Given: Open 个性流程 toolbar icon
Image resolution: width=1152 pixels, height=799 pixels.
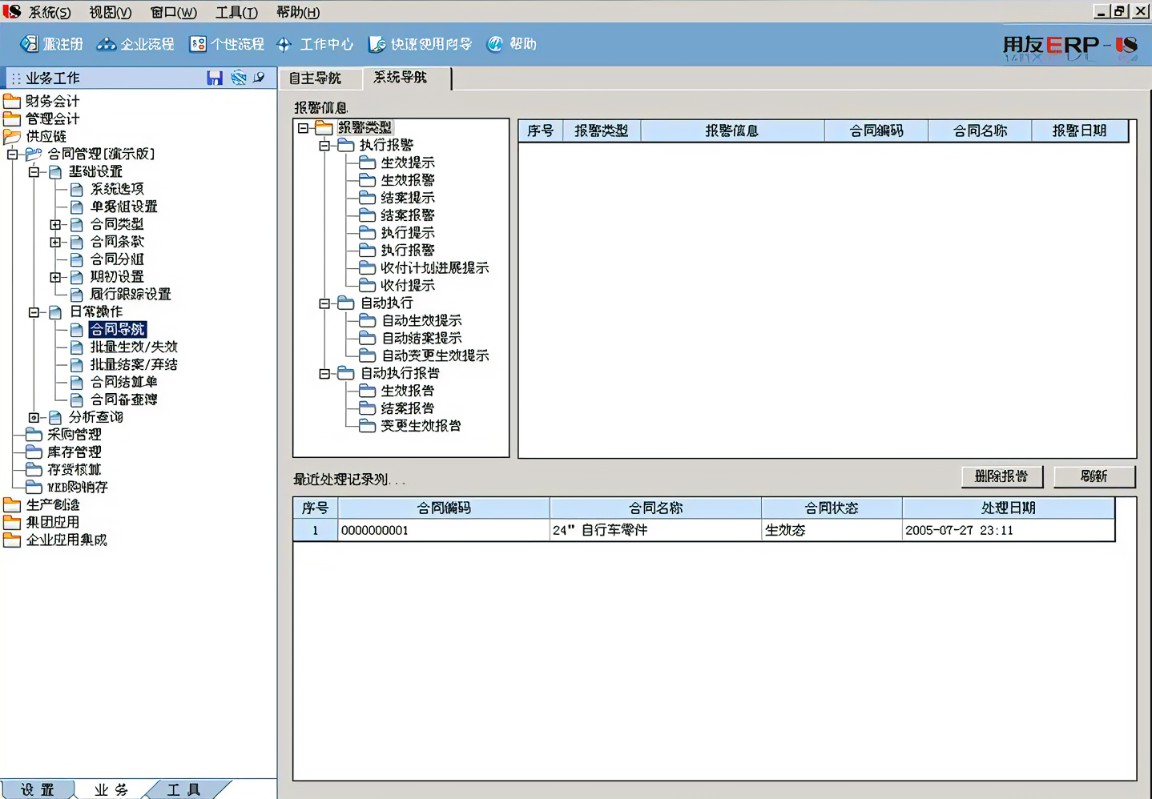Looking at the screenshot, I should [x=198, y=44].
